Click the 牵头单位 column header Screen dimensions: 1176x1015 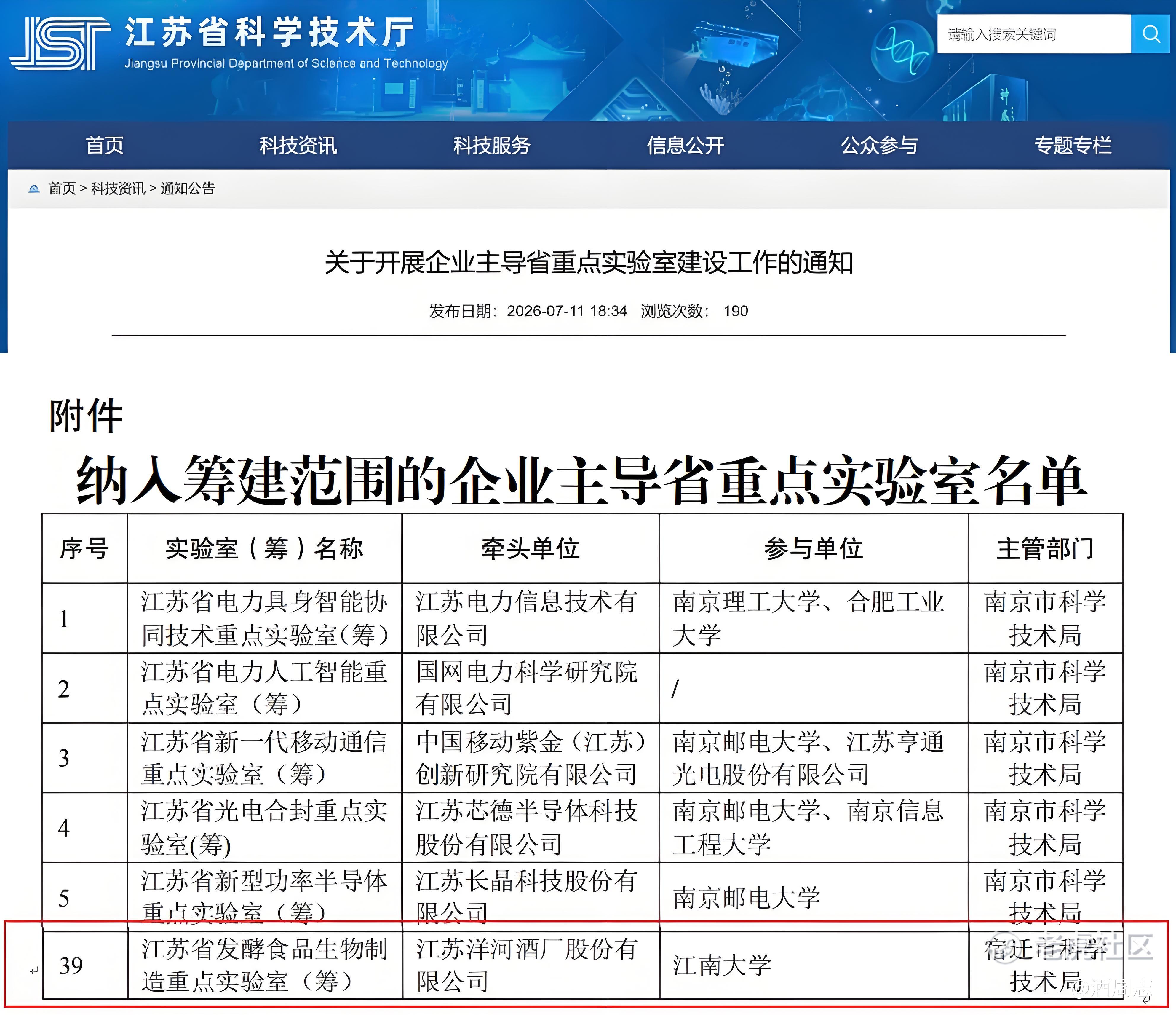pyautogui.click(x=531, y=548)
